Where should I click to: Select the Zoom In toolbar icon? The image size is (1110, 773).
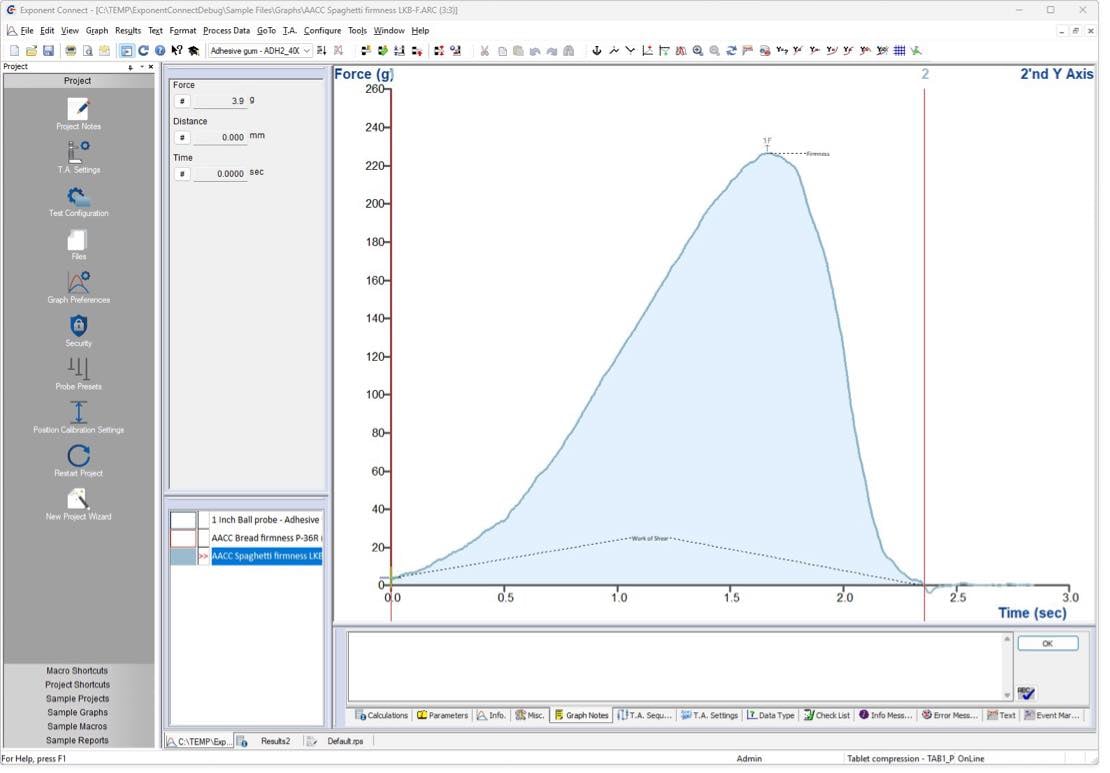pos(697,50)
